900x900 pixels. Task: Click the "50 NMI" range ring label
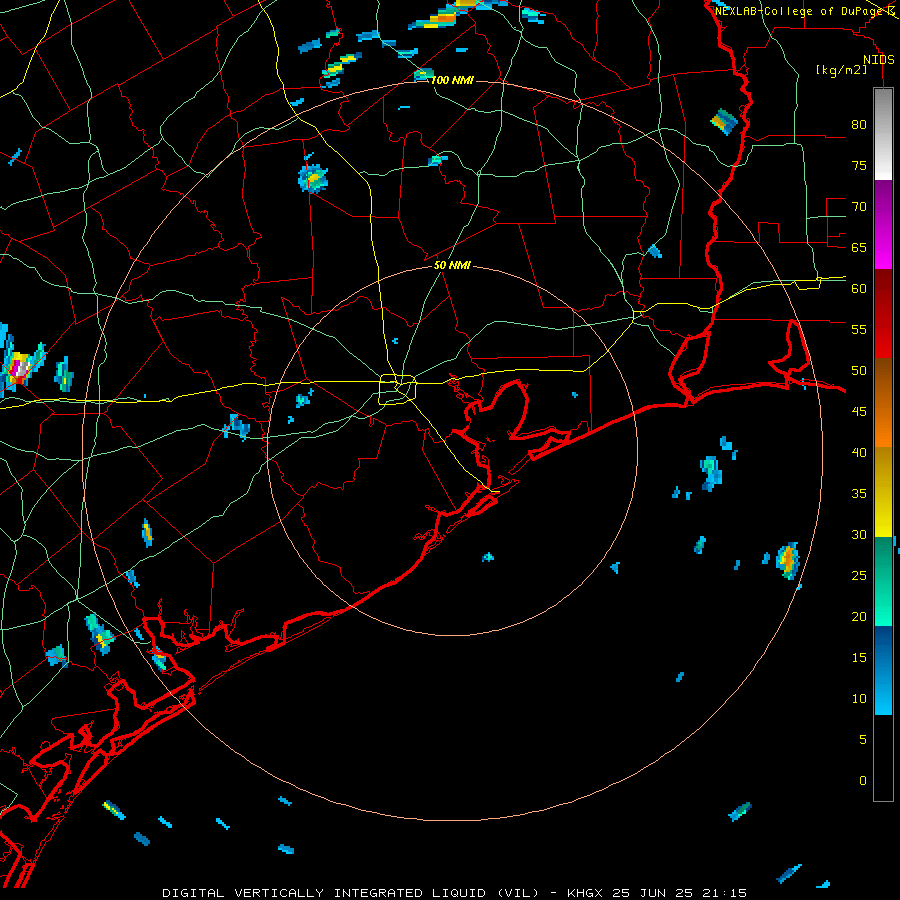(x=452, y=265)
